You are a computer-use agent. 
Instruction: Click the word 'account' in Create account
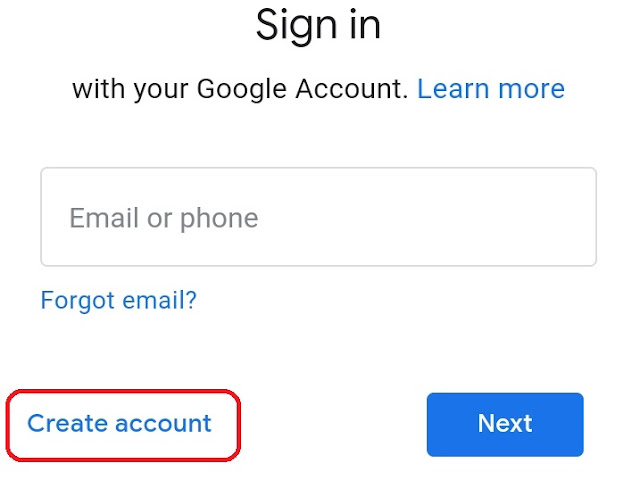(x=163, y=424)
